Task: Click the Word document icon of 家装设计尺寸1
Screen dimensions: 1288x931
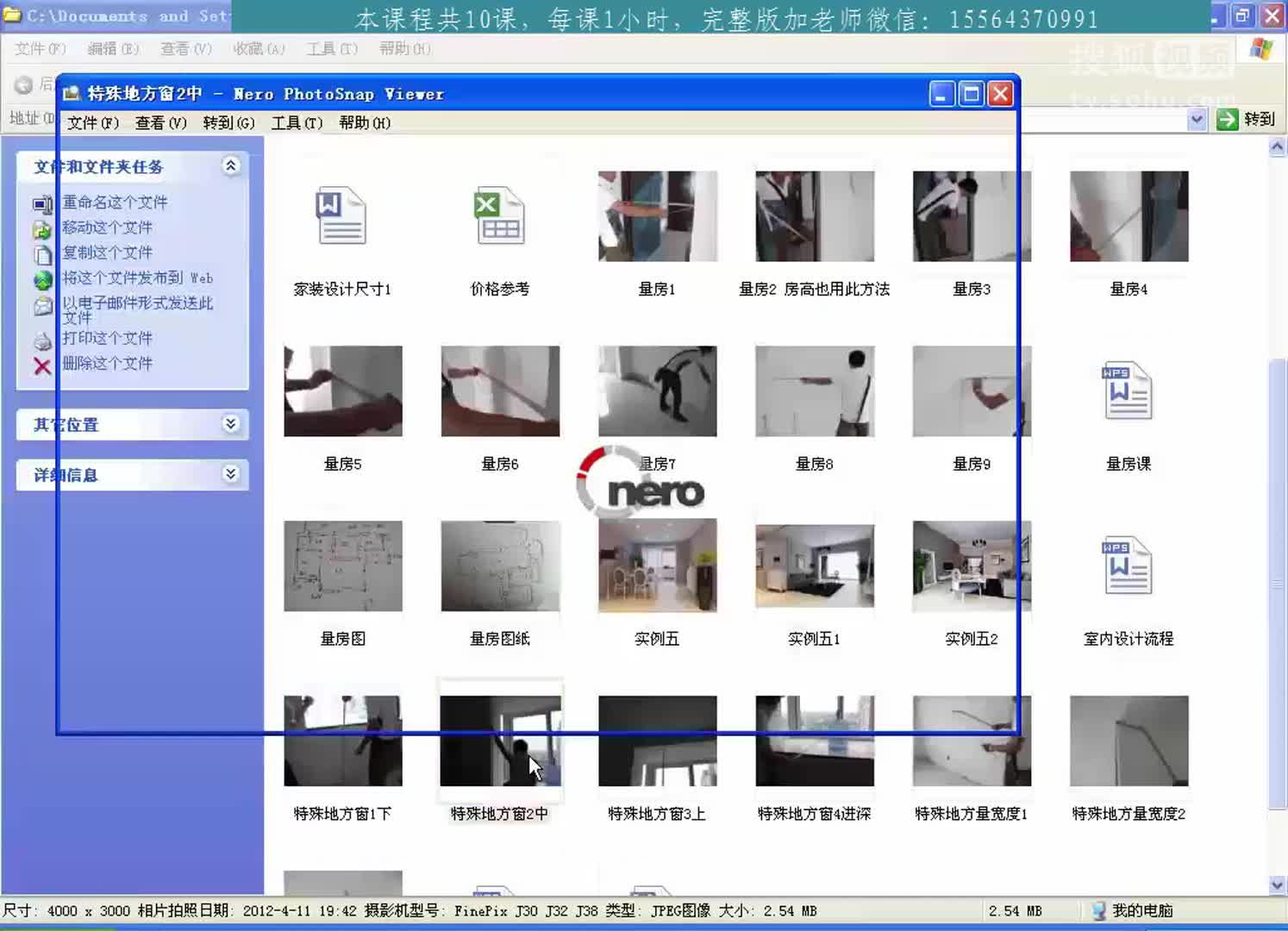Action: 342,216
